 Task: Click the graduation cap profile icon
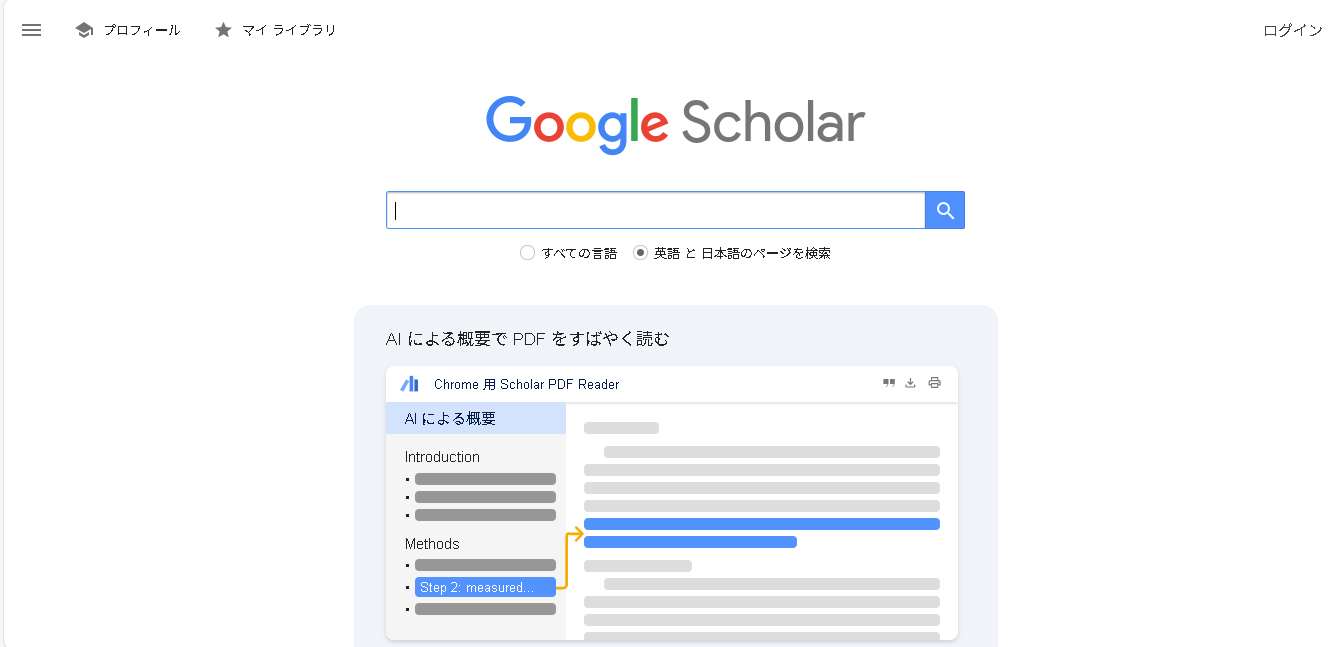84,30
